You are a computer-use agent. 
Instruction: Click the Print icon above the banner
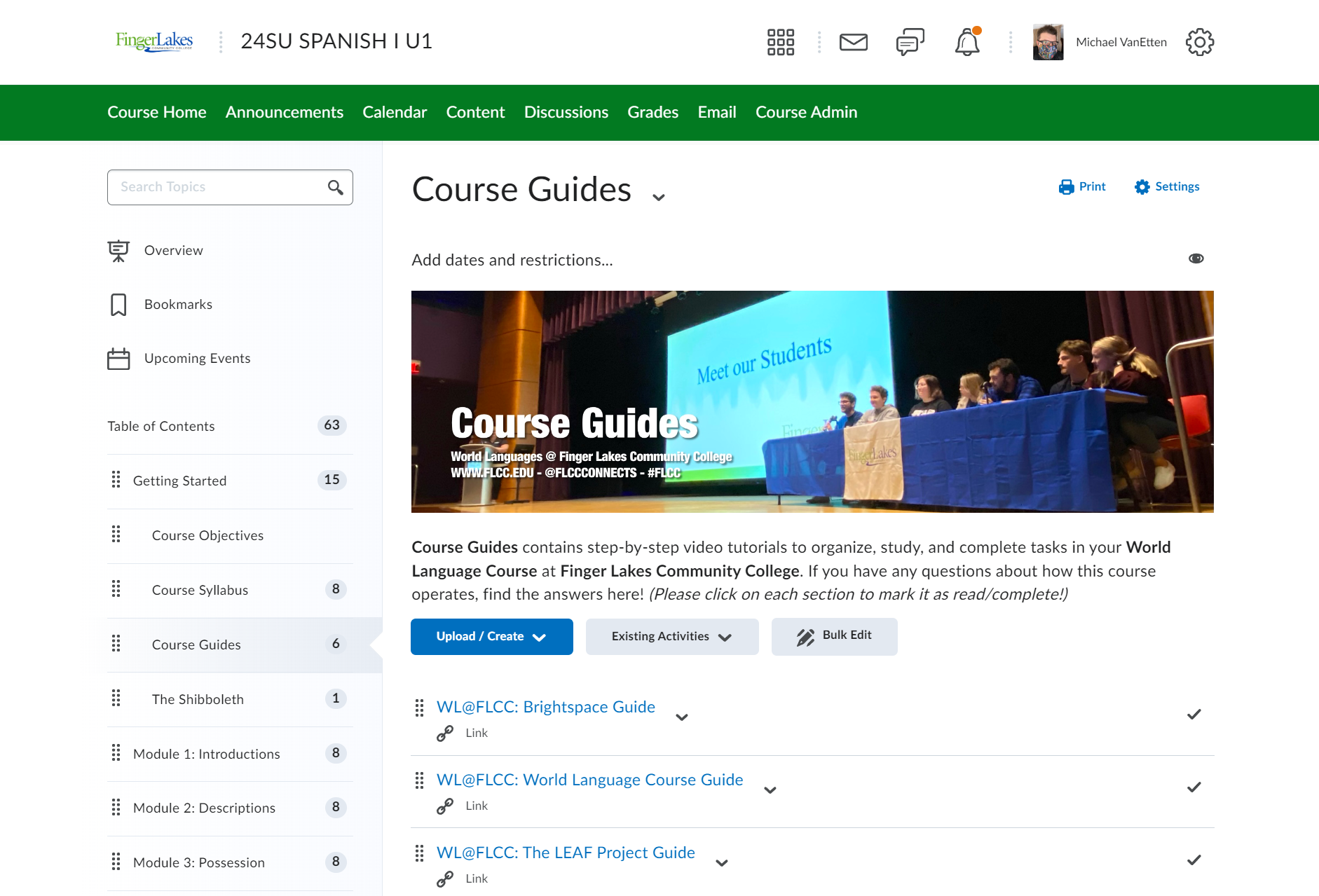coord(1066,186)
